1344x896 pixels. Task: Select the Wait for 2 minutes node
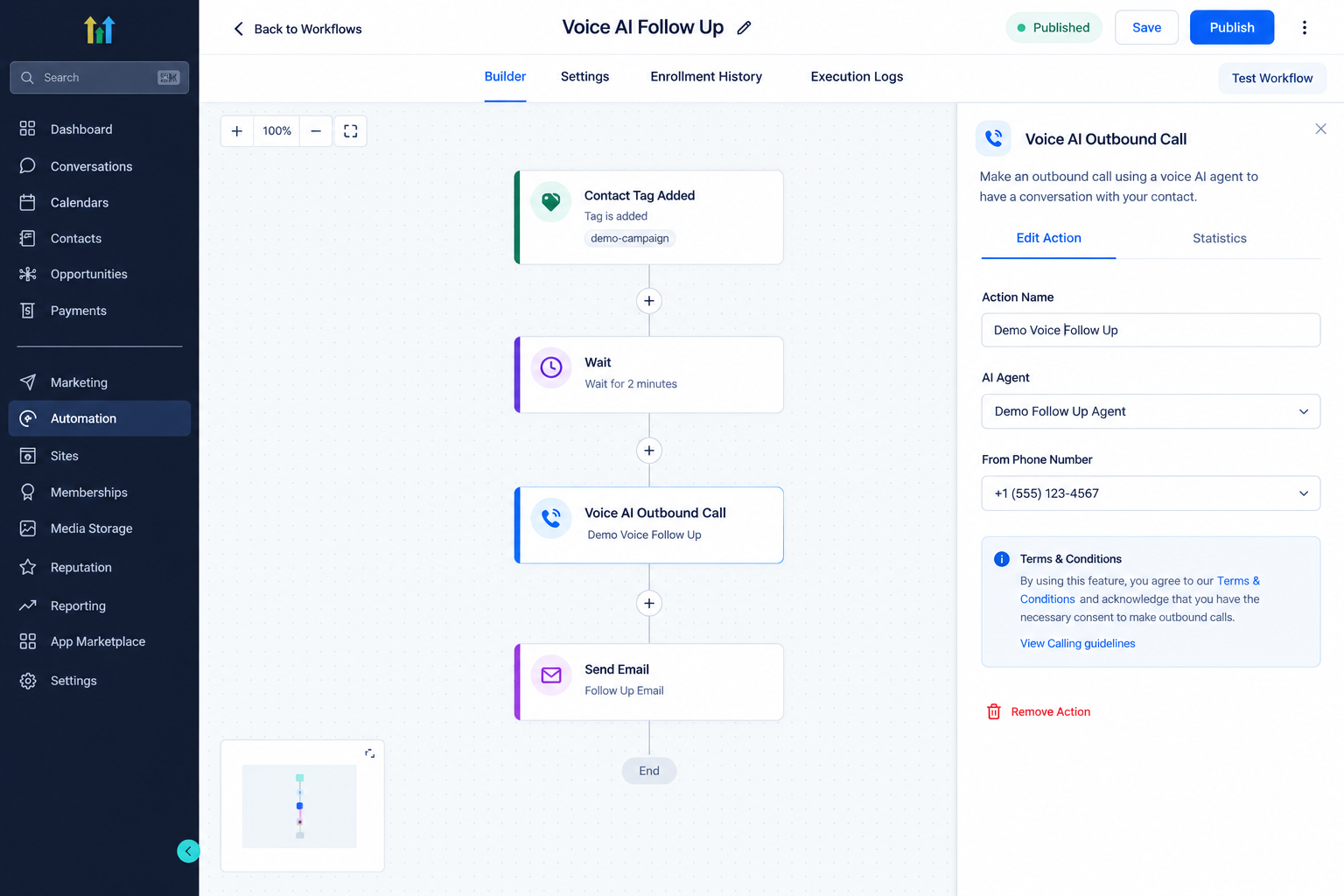click(x=648, y=374)
